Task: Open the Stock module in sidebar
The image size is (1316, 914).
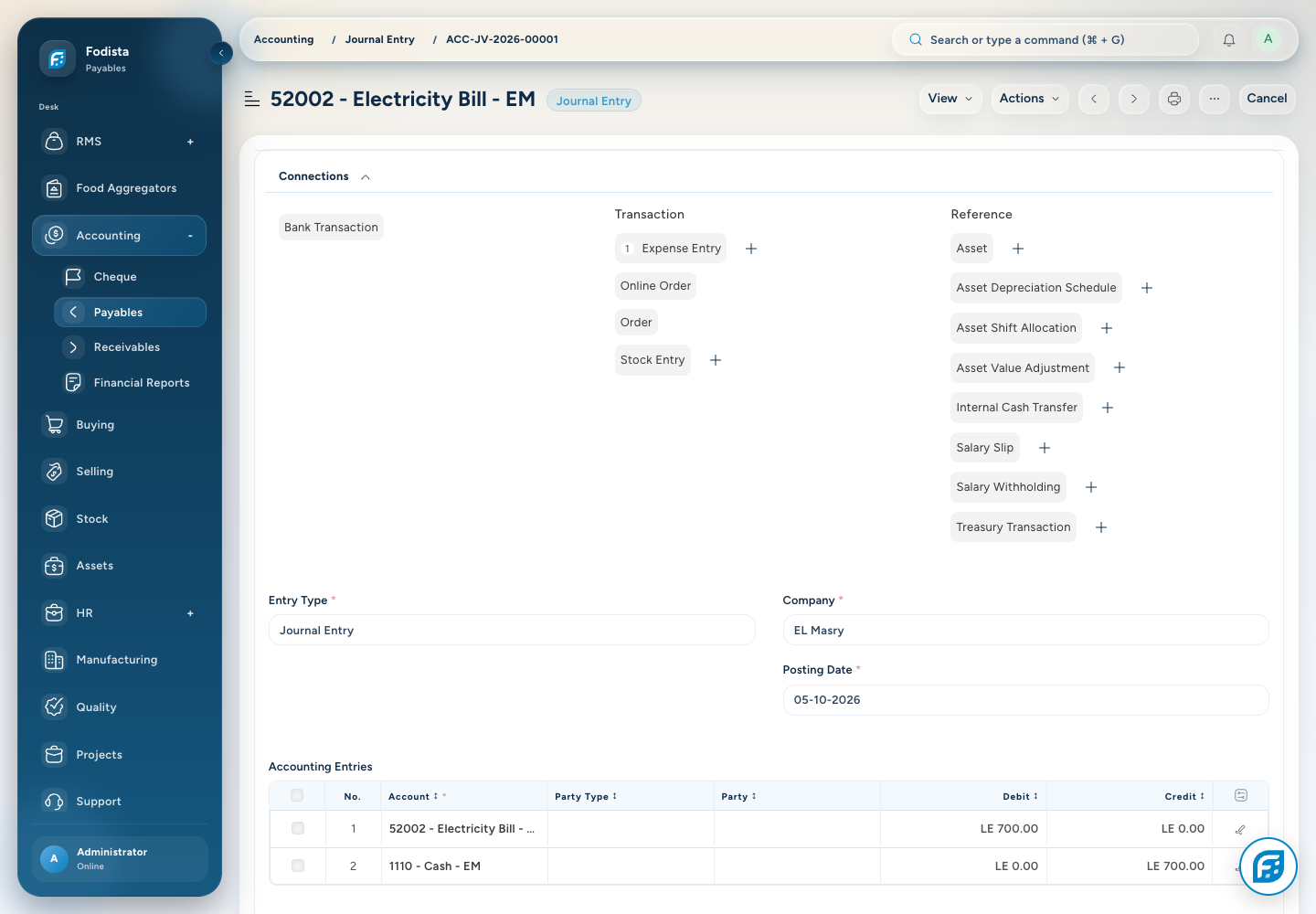Action: tap(119, 519)
